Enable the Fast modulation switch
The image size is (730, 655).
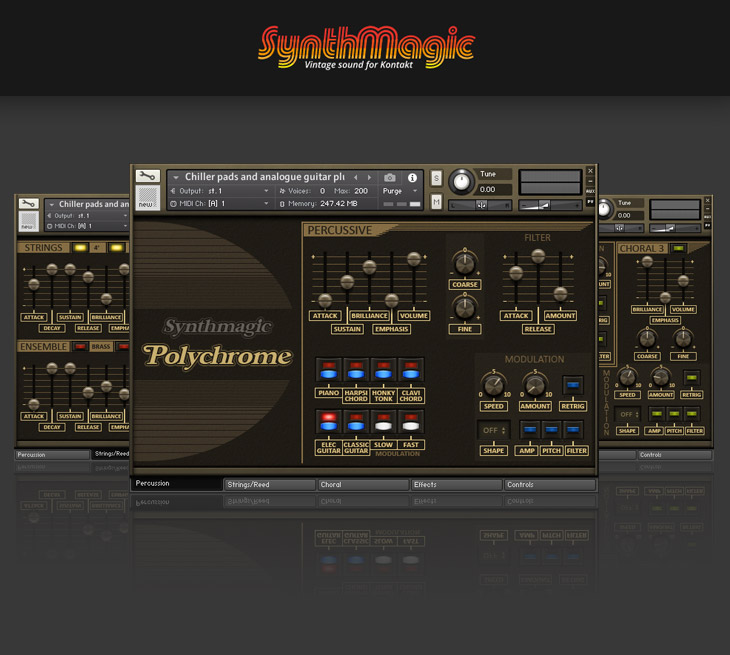tap(411, 422)
